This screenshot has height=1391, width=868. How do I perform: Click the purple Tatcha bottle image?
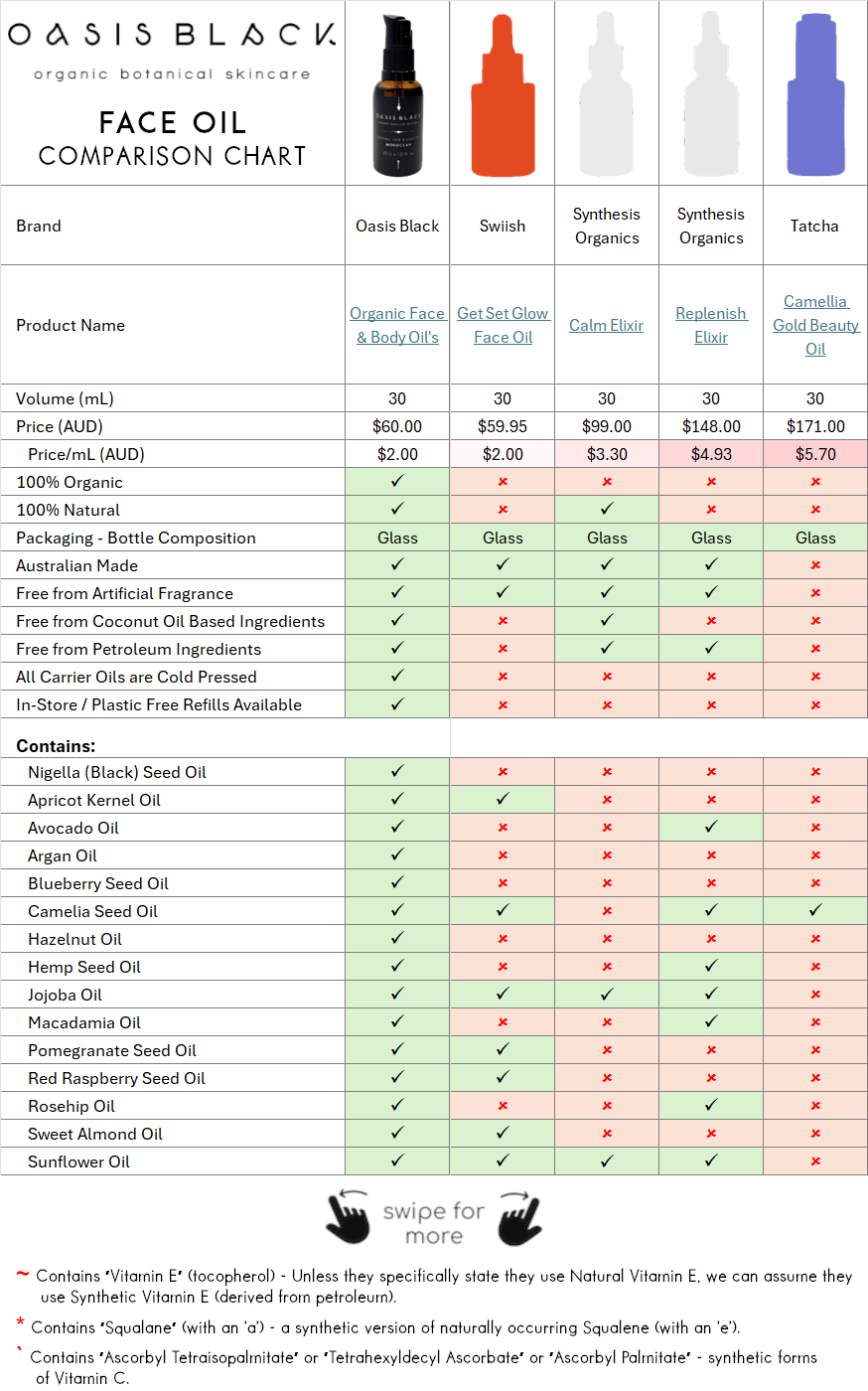[815, 96]
